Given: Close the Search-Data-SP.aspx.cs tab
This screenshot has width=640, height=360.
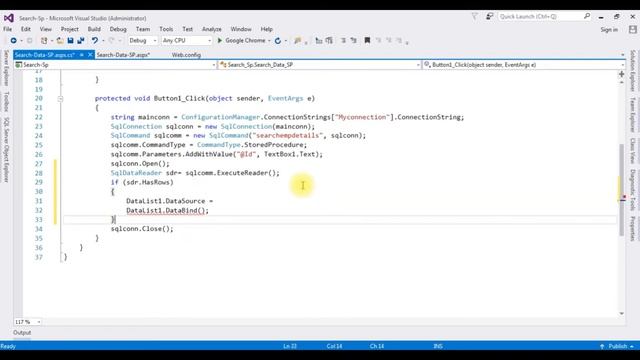Looking at the screenshot, I should (90, 55).
